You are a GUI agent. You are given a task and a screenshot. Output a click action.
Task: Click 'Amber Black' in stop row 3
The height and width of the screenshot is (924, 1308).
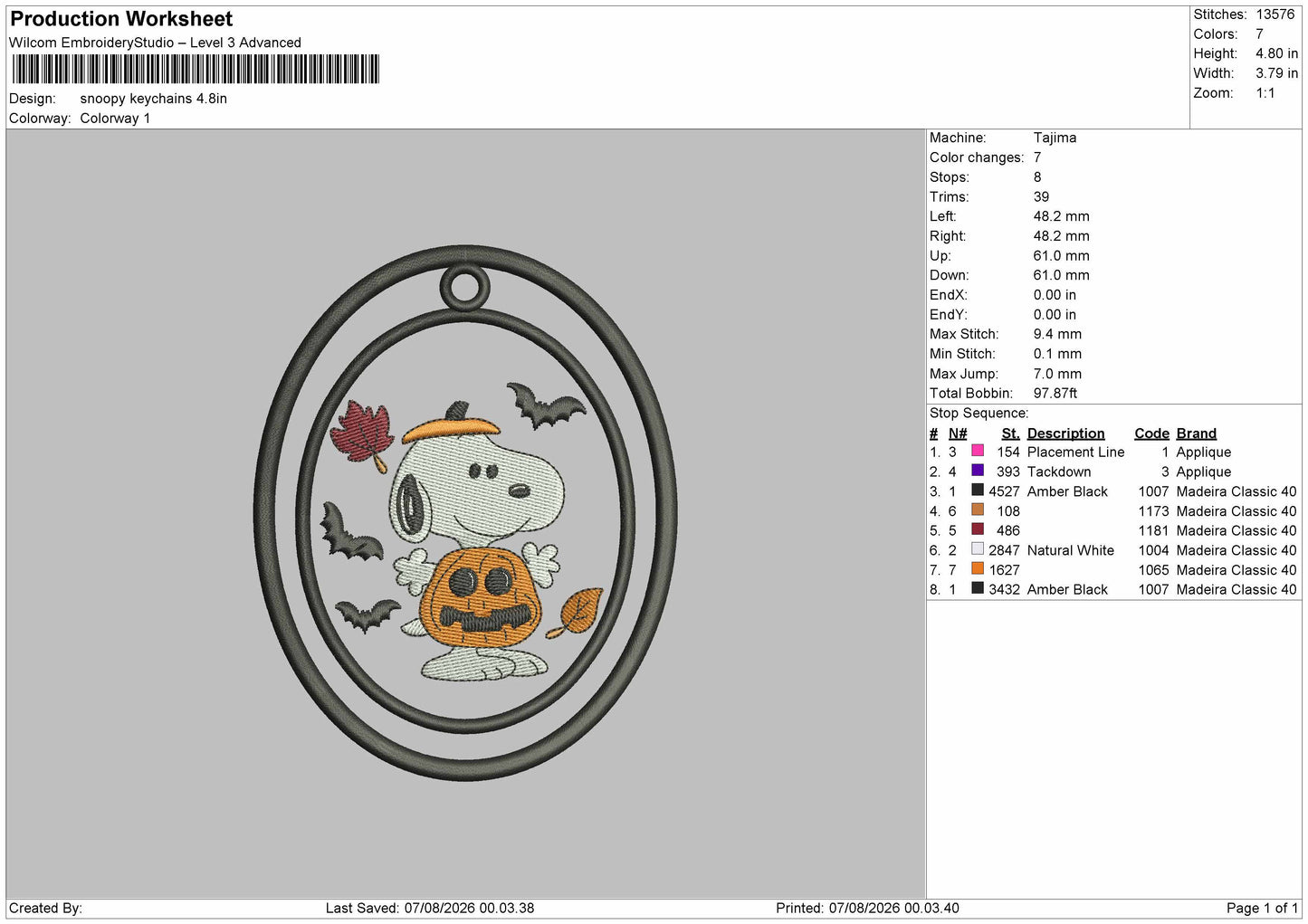[1067, 491]
